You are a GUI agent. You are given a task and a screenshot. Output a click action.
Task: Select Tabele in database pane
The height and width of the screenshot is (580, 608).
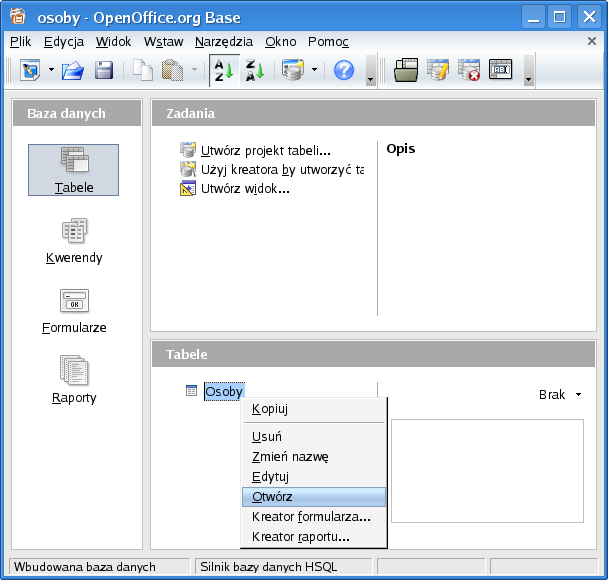point(74,170)
